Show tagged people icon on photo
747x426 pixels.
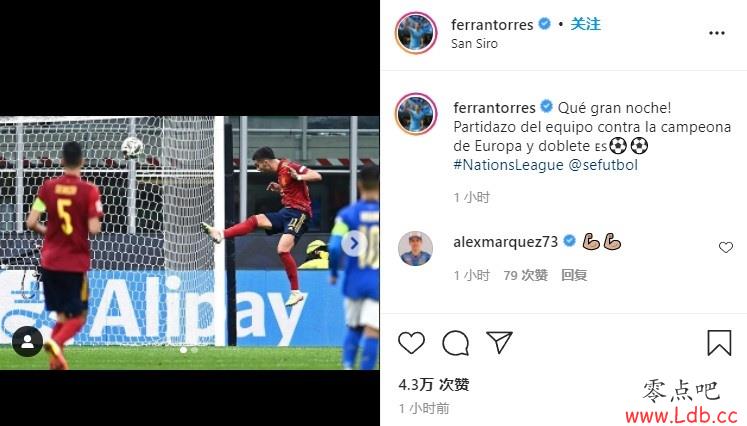[x=28, y=341]
